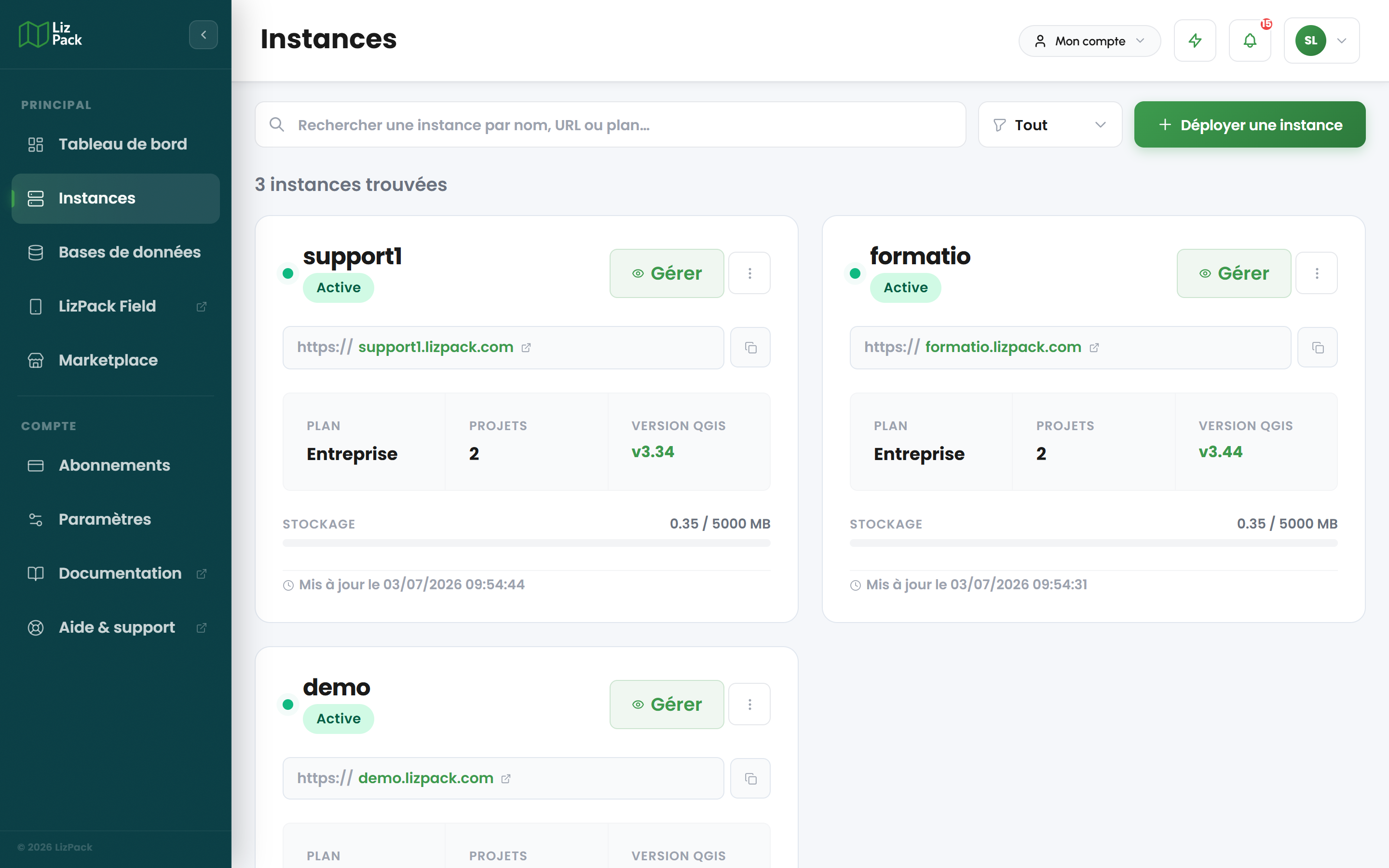This screenshot has height=868, width=1389.
Task: Click external link icon next to Documentation
Action: [202, 573]
